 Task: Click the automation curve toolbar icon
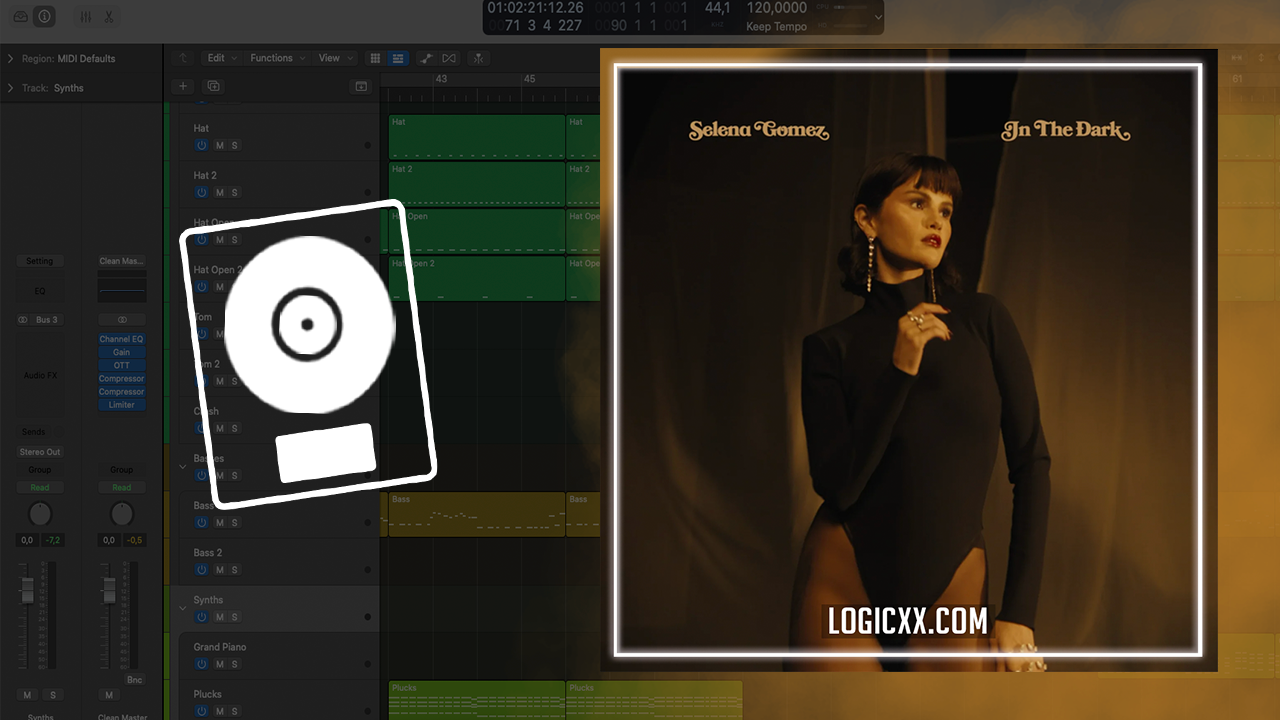[x=426, y=58]
